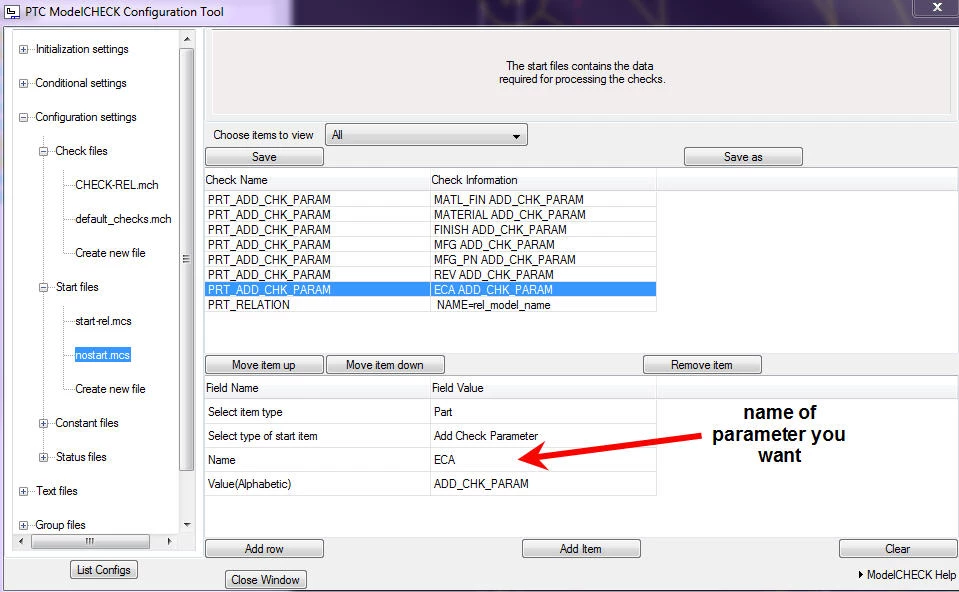Click the tree vertical scrollbar thumb
959x592 pixels.
(x=187, y=259)
